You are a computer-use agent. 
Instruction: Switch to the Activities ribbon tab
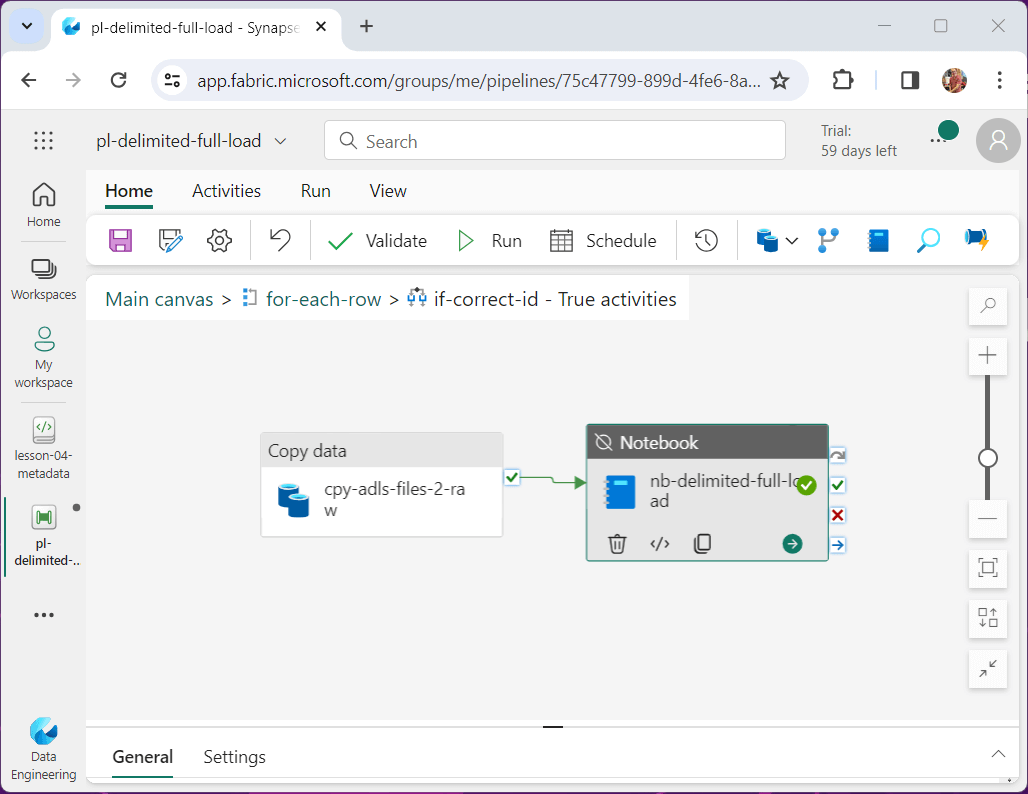tap(226, 191)
